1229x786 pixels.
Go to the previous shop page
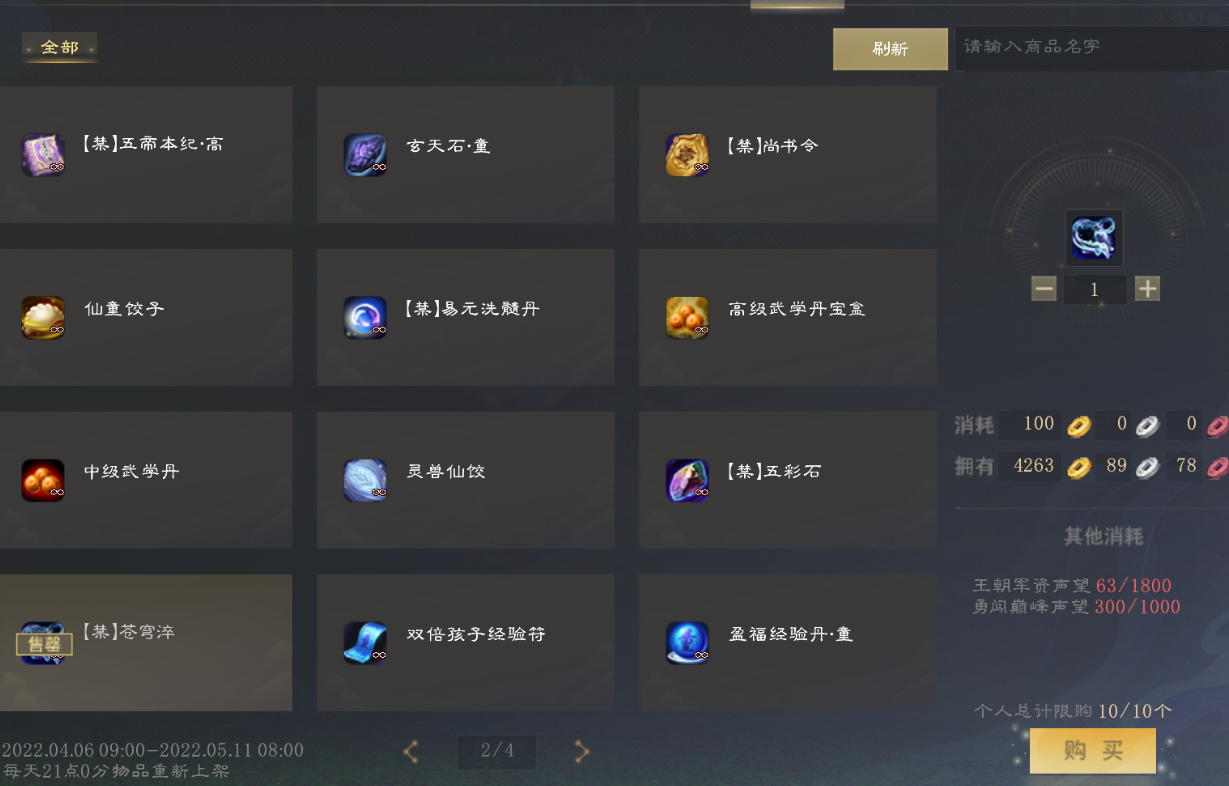411,752
